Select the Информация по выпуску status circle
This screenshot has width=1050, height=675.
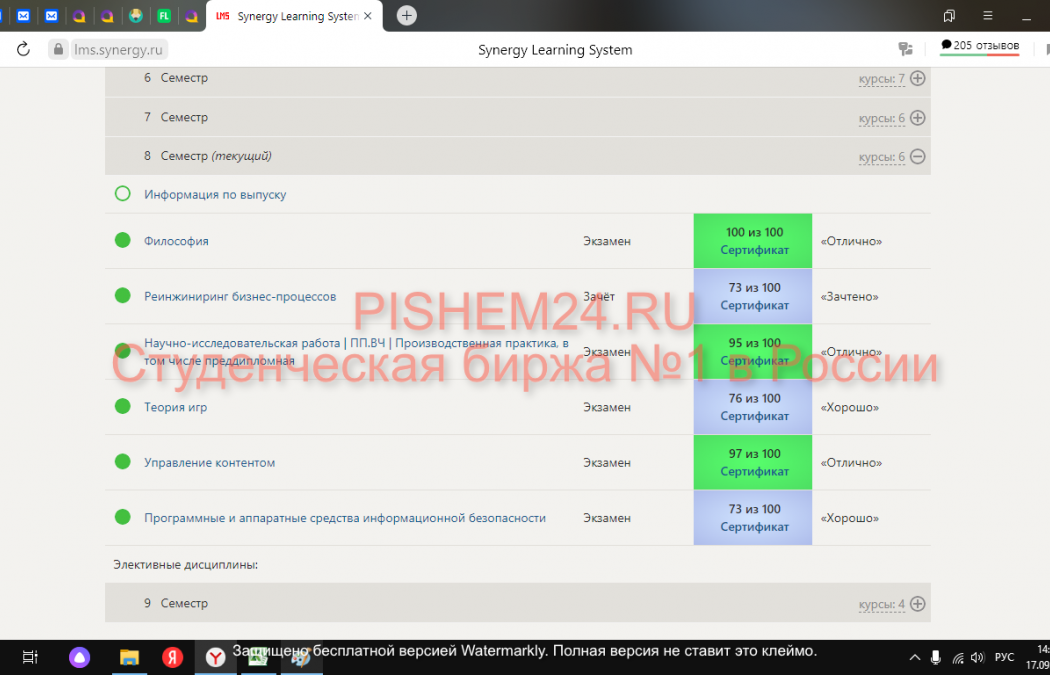123,194
